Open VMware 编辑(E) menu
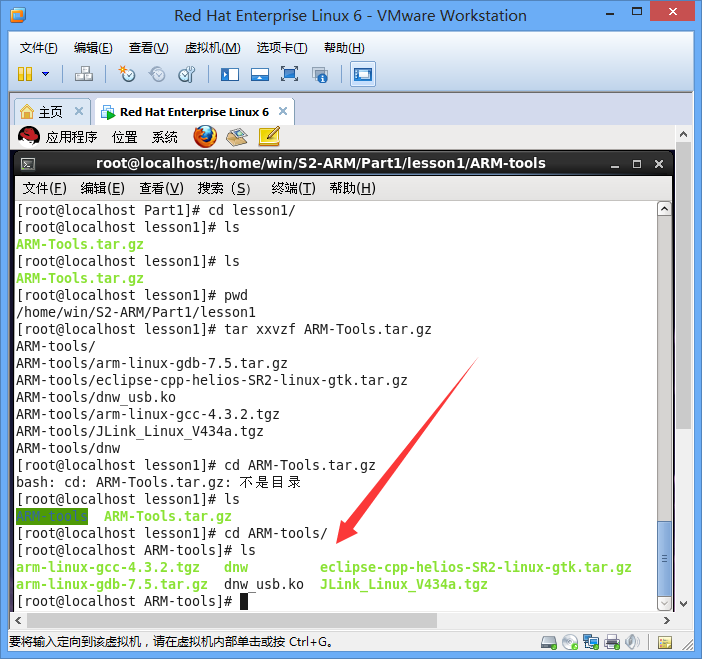 [93, 48]
